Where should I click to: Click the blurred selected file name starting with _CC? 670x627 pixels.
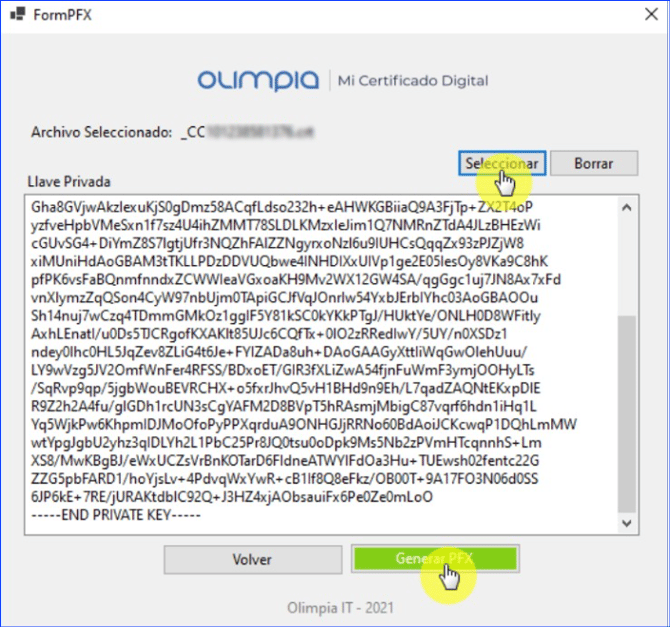pos(247,132)
